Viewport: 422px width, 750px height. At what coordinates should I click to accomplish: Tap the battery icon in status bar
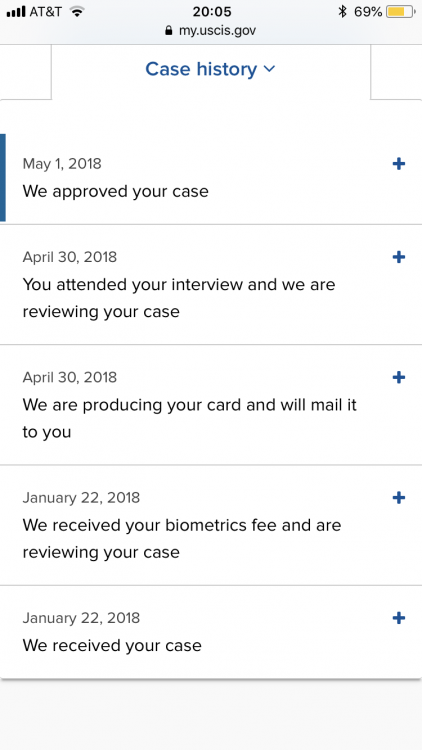coord(400,11)
